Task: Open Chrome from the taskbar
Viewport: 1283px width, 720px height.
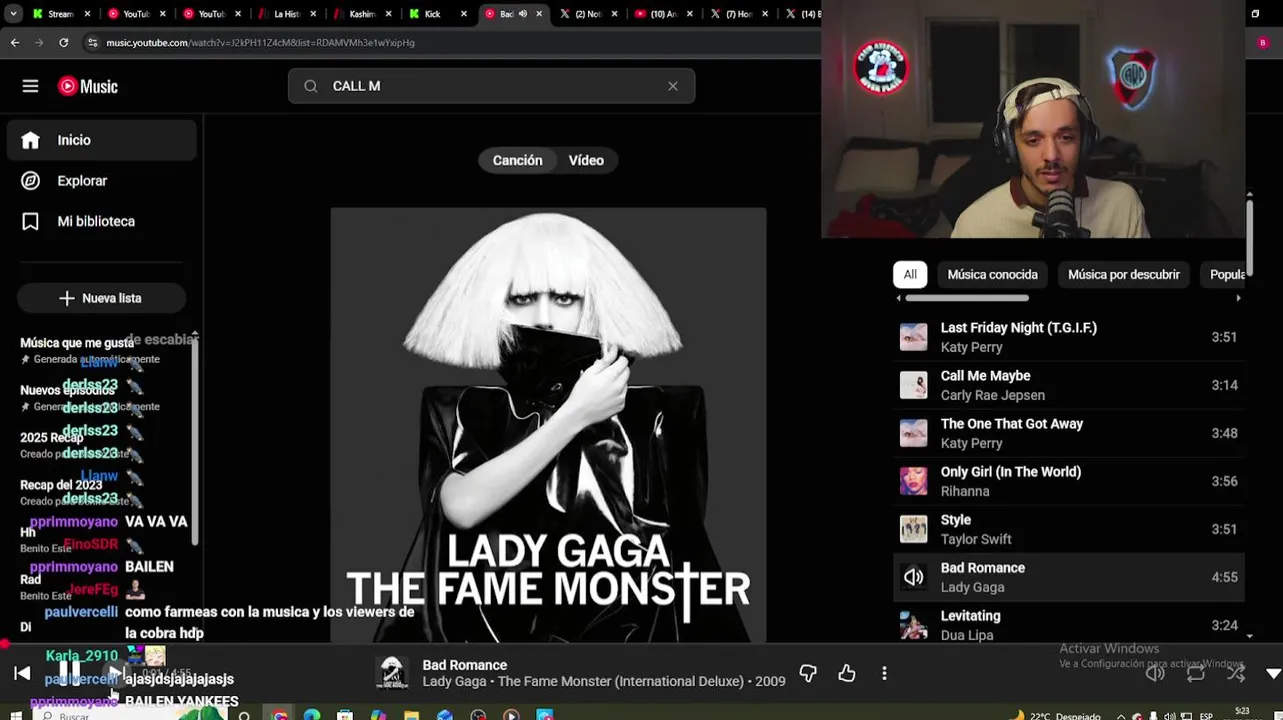Action: click(279, 715)
